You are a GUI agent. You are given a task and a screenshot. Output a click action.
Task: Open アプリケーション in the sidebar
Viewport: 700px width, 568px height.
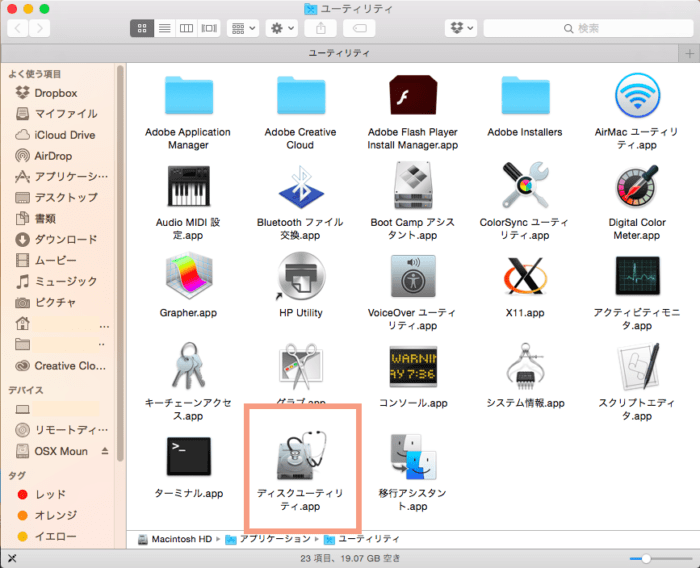[71, 177]
